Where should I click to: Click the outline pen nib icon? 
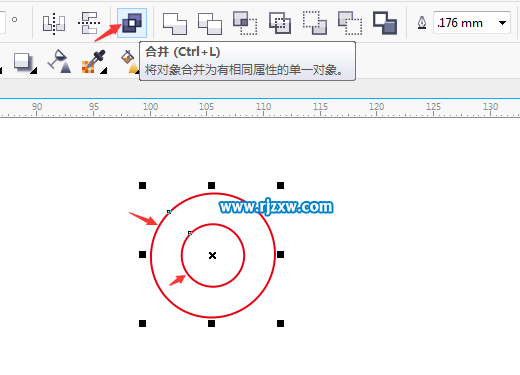point(422,23)
